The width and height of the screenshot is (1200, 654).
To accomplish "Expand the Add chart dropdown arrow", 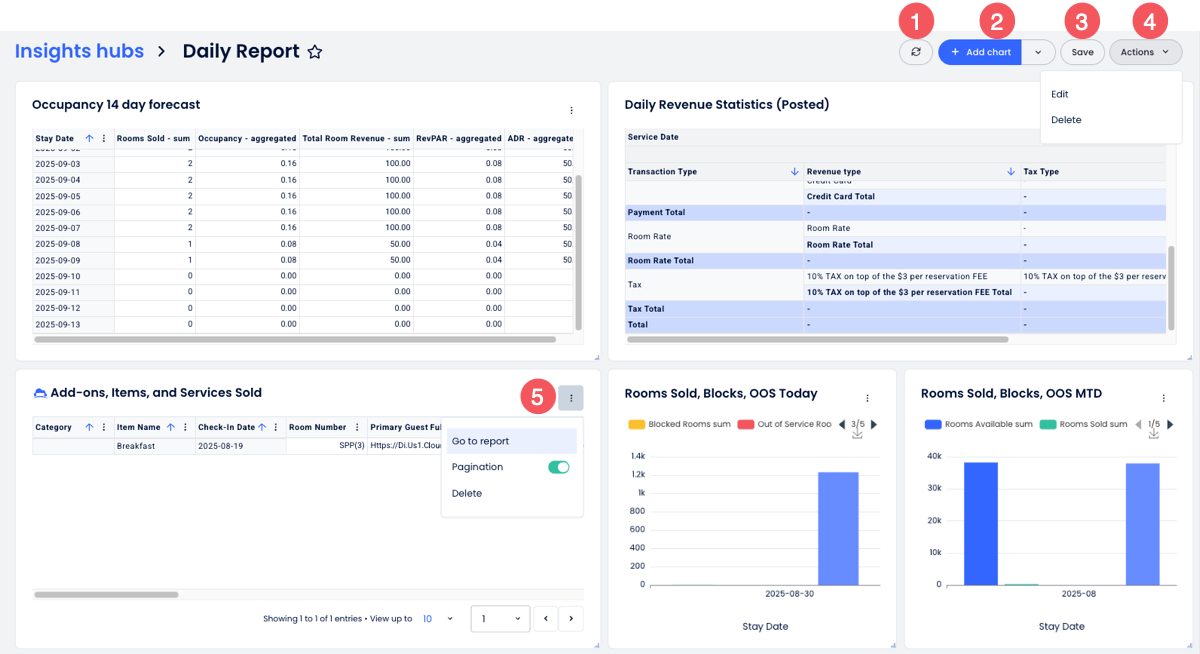I will tap(1038, 52).
